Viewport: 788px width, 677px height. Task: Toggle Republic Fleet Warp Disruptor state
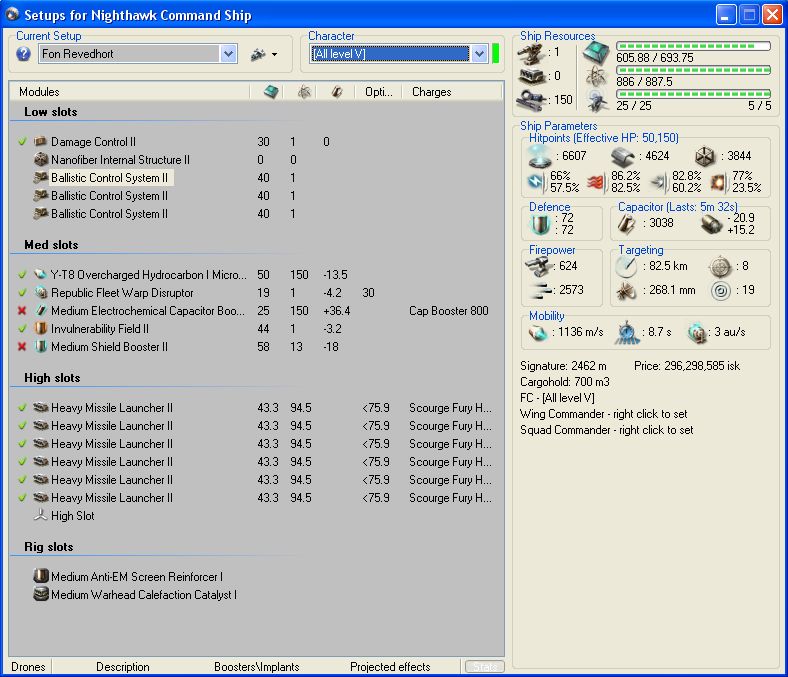[22, 293]
